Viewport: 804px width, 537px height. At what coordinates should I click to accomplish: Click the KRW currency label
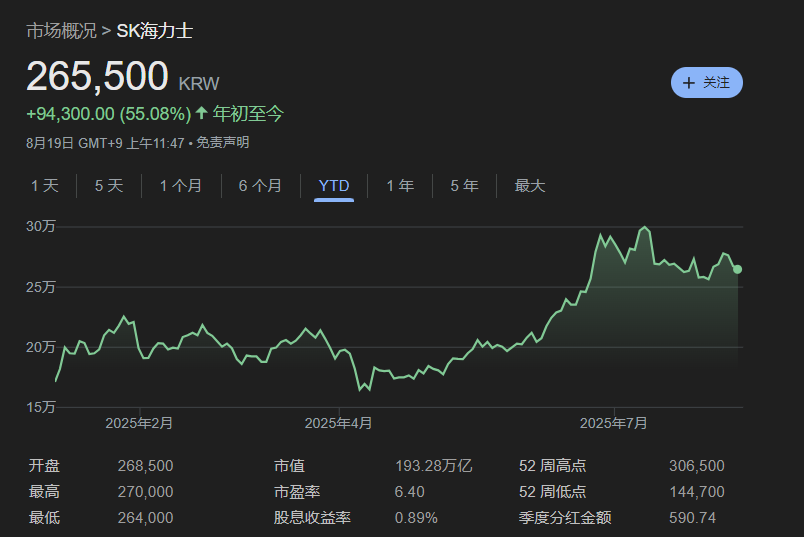point(199,84)
